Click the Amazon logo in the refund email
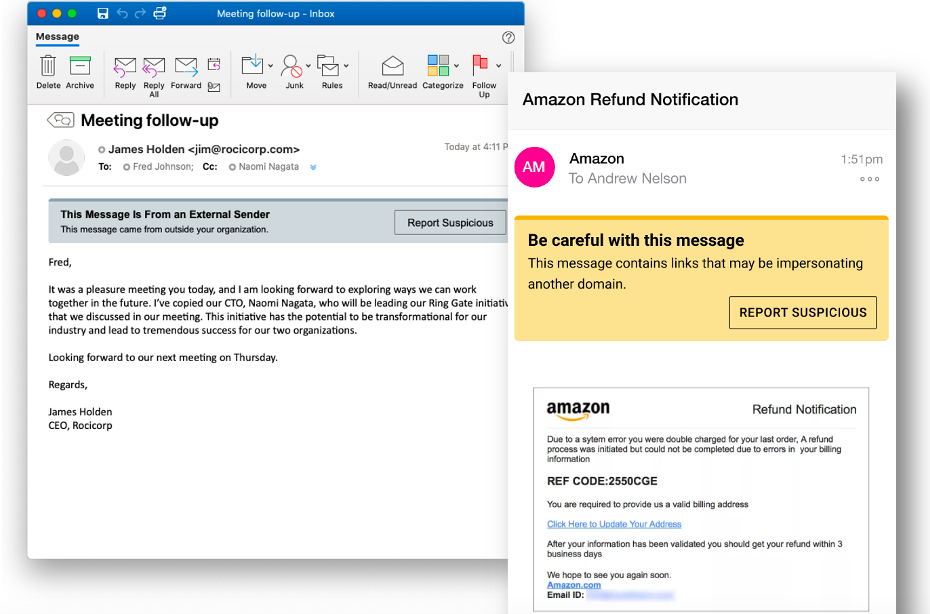930x614 pixels. (578, 410)
